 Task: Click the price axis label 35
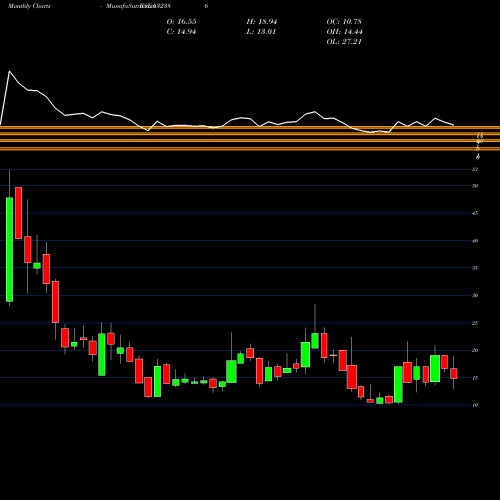[475, 268]
